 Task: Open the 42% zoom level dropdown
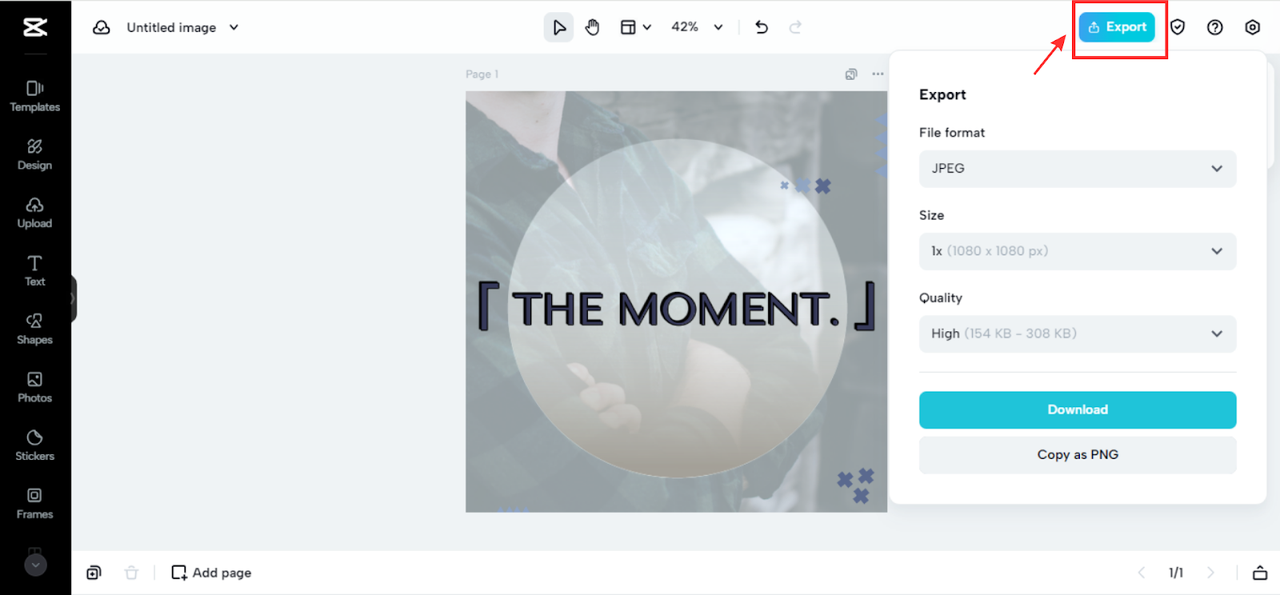click(697, 28)
